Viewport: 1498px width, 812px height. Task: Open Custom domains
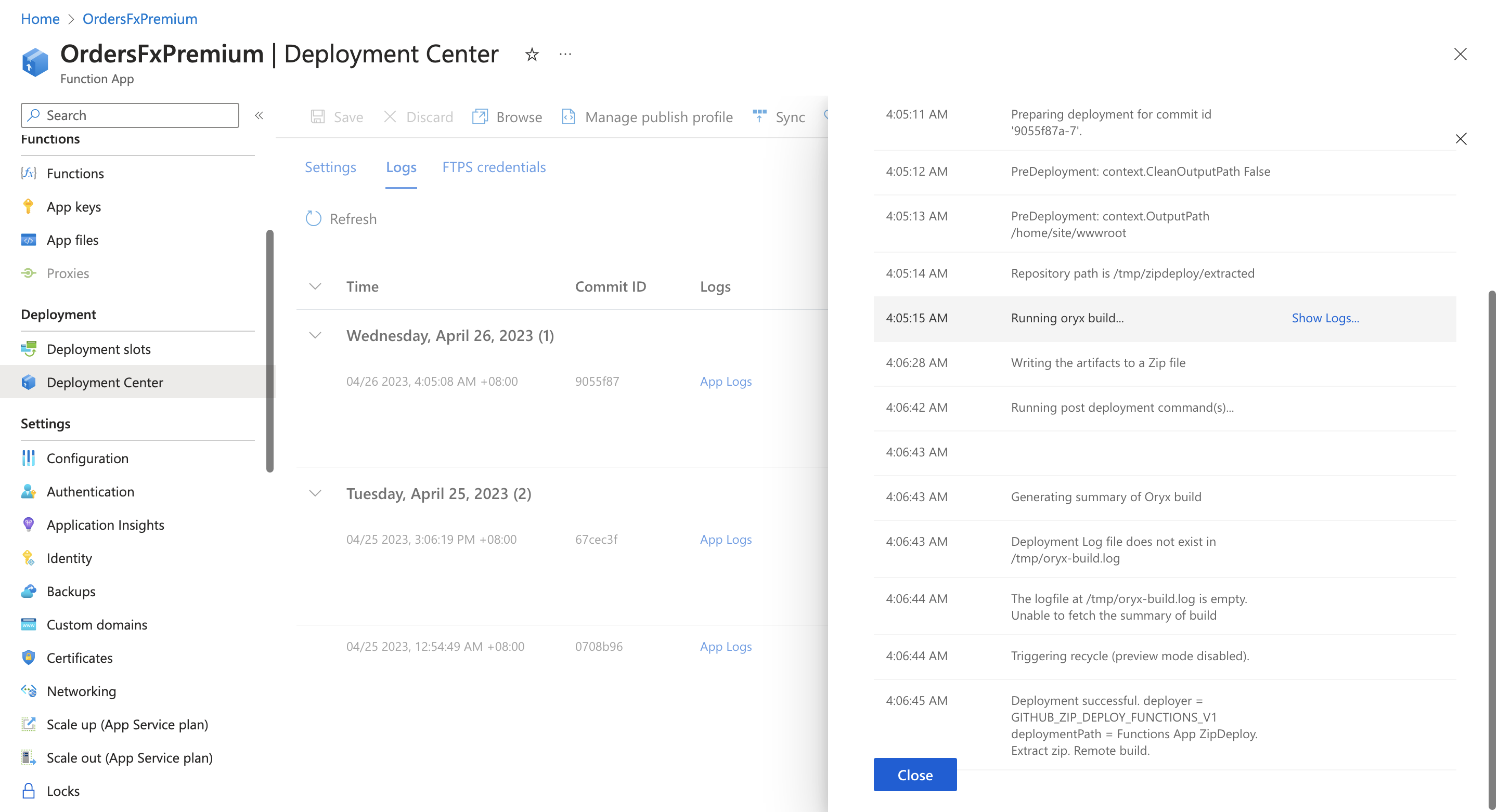pyautogui.click(x=97, y=624)
